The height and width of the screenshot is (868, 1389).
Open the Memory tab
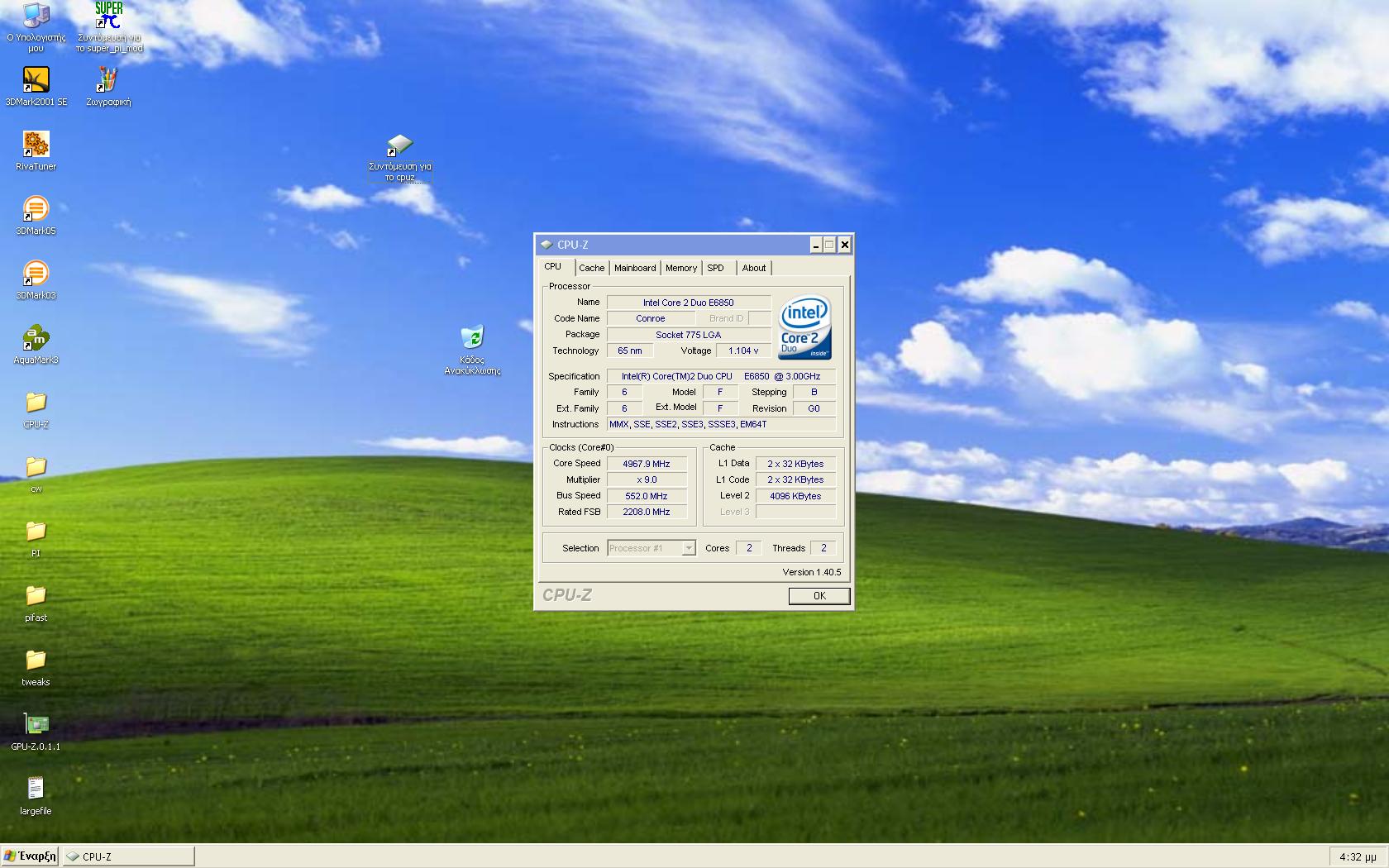click(x=681, y=268)
